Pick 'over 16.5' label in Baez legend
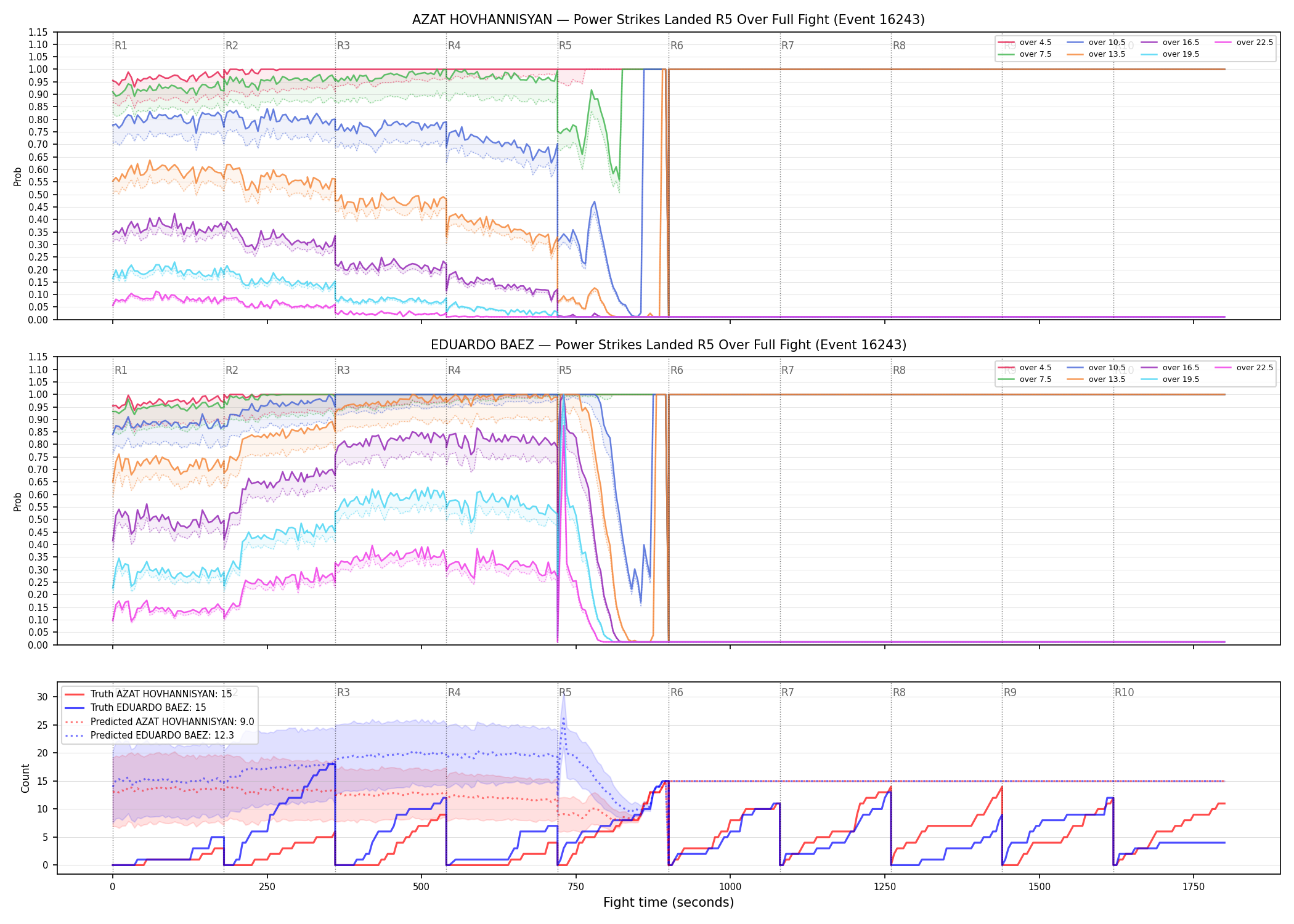Viewport: 1294px width, 924px height. pos(1181,368)
